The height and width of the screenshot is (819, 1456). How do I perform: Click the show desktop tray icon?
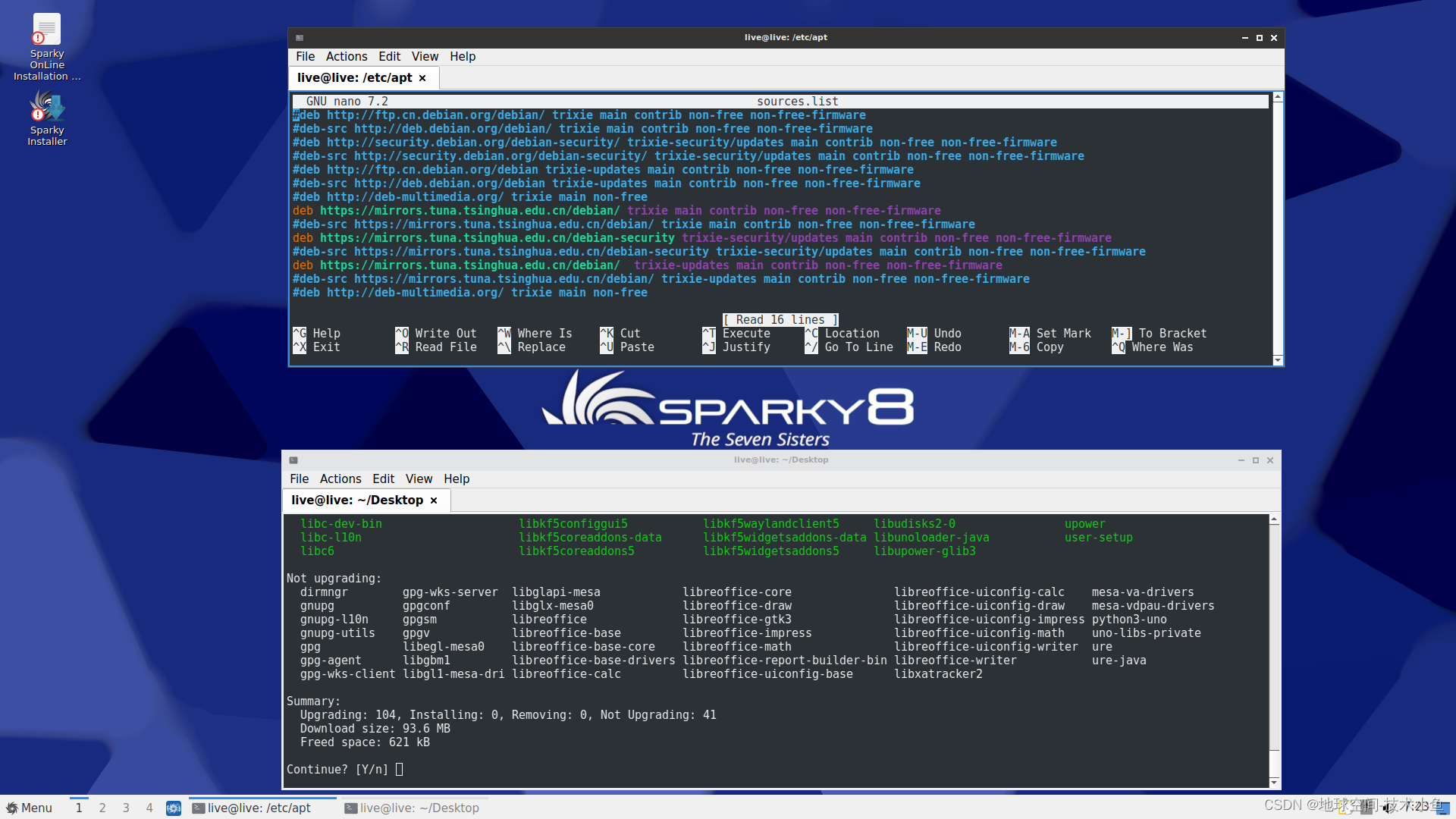pyautogui.click(x=1443, y=807)
